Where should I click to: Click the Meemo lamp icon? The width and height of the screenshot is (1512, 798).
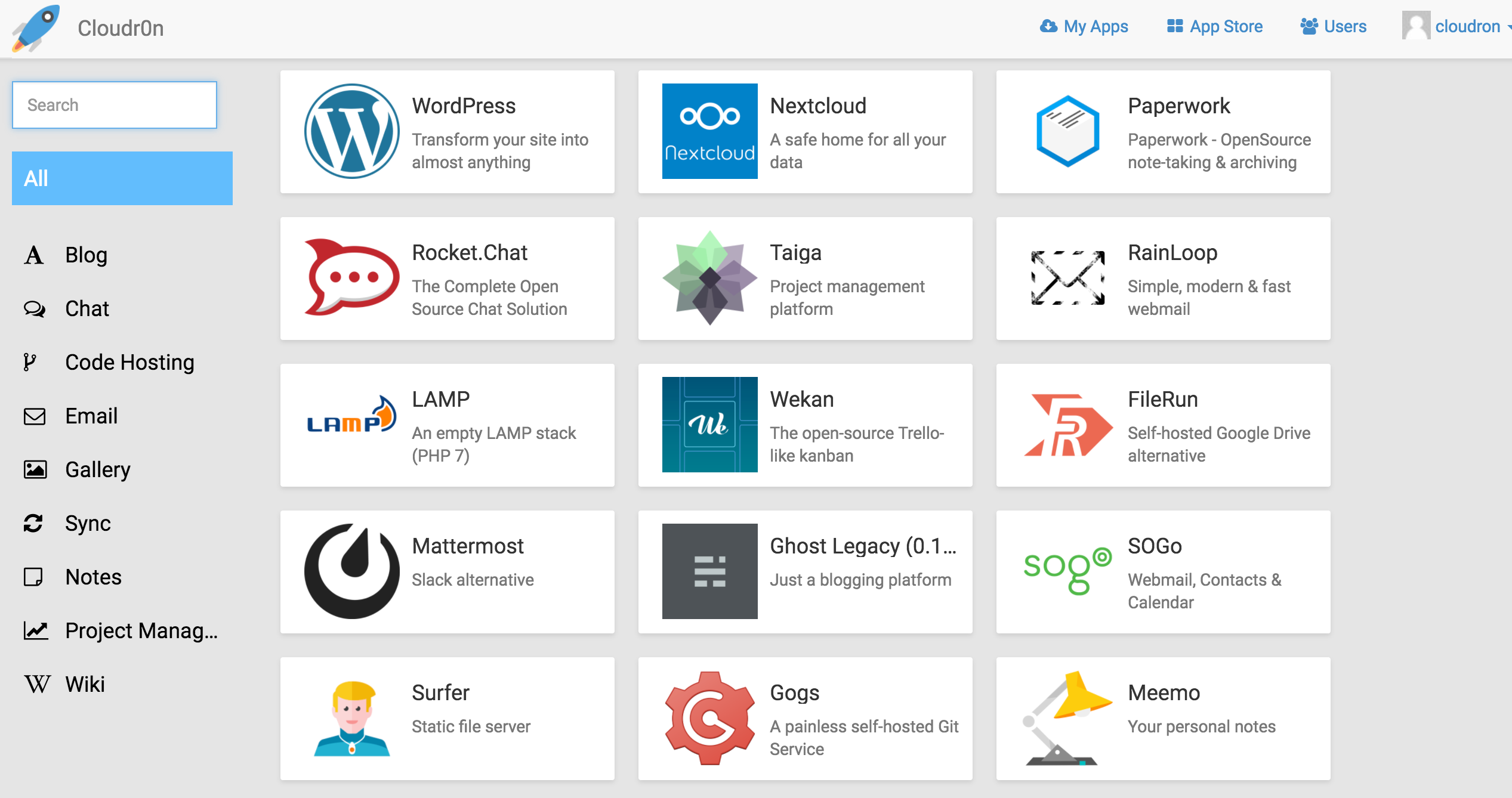click(x=1067, y=718)
